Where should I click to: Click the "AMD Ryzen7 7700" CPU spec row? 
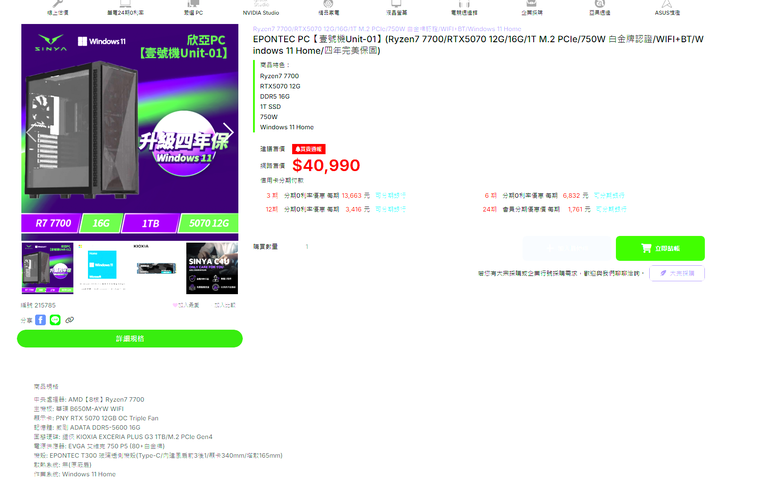(89, 399)
